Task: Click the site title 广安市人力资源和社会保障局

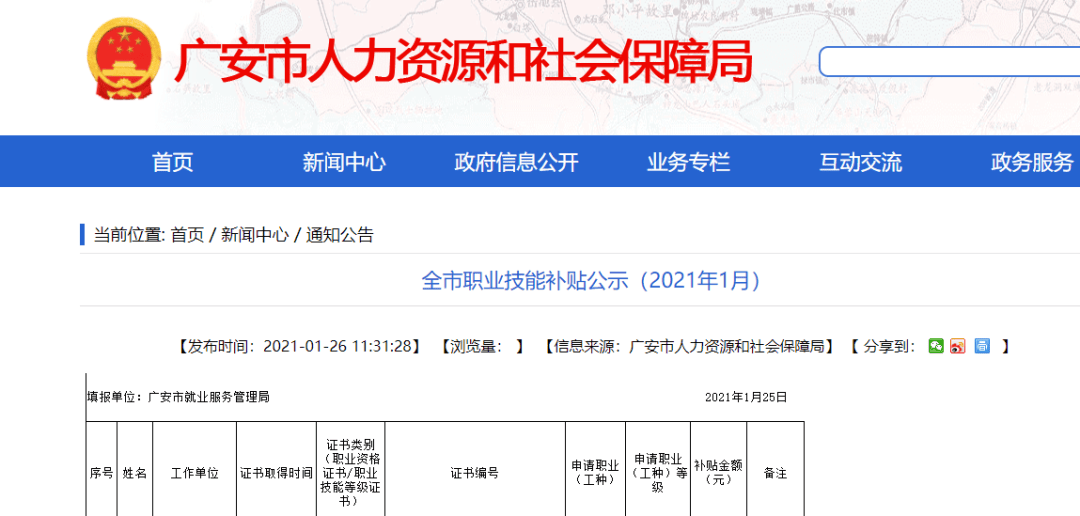Action: 462,64
